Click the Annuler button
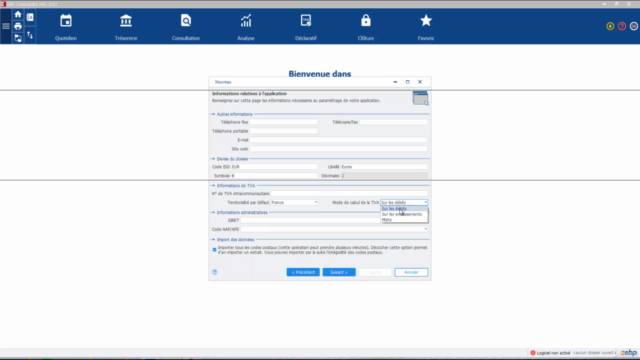 pyautogui.click(x=411, y=272)
